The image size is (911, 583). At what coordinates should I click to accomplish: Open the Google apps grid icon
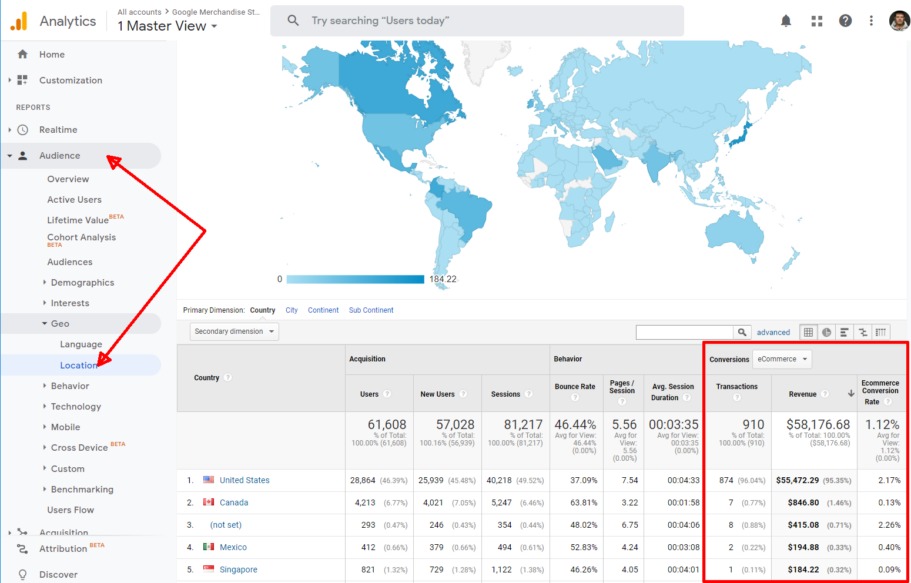click(x=817, y=21)
